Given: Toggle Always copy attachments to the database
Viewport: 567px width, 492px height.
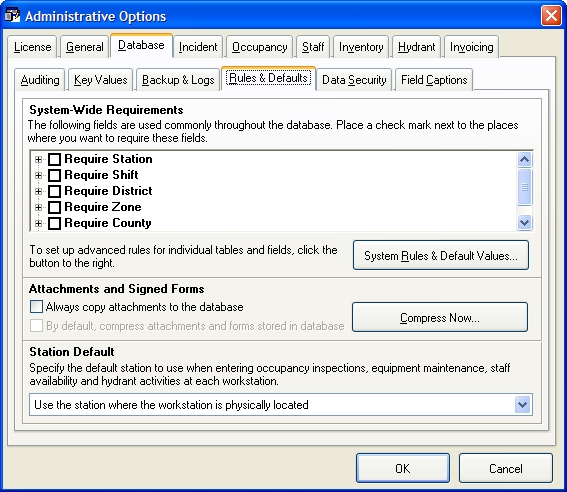Looking at the screenshot, I should point(36,307).
